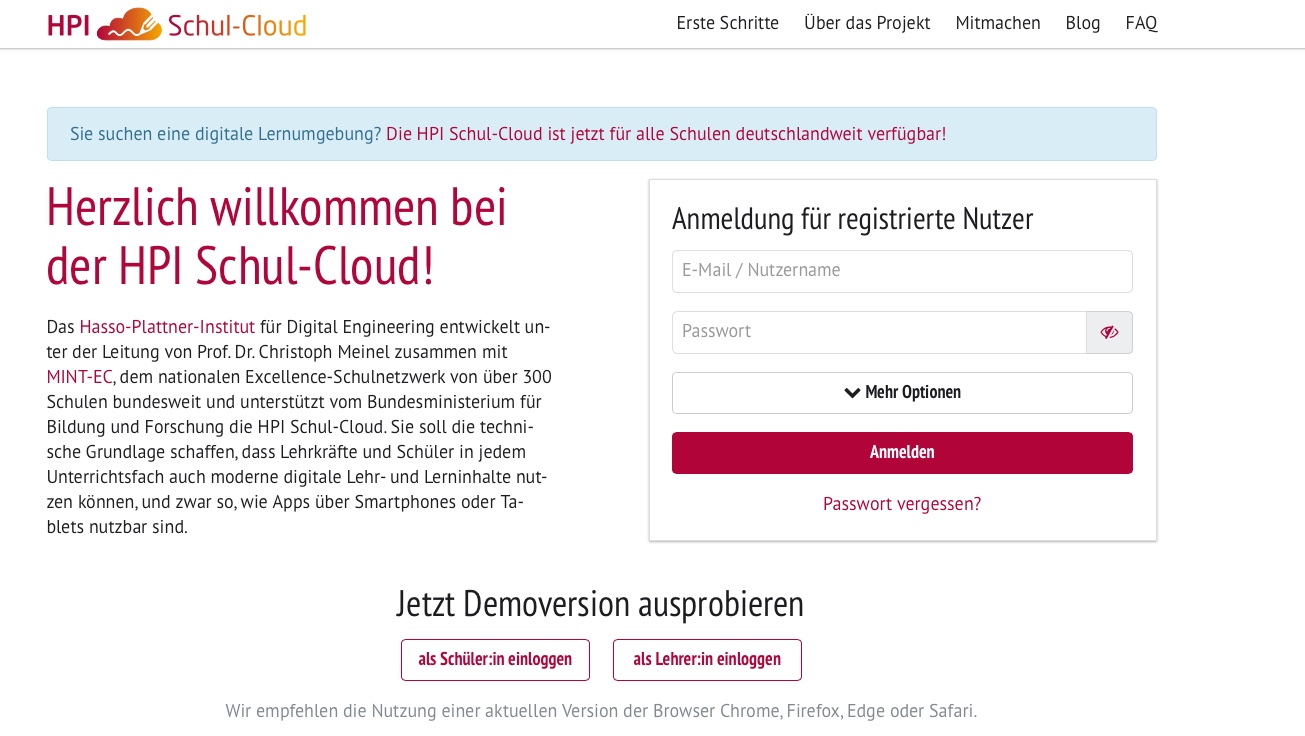This screenshot has width=1305, height=736.
Task: Click the Passwort vergessen? link
Action: coord(902,504)
